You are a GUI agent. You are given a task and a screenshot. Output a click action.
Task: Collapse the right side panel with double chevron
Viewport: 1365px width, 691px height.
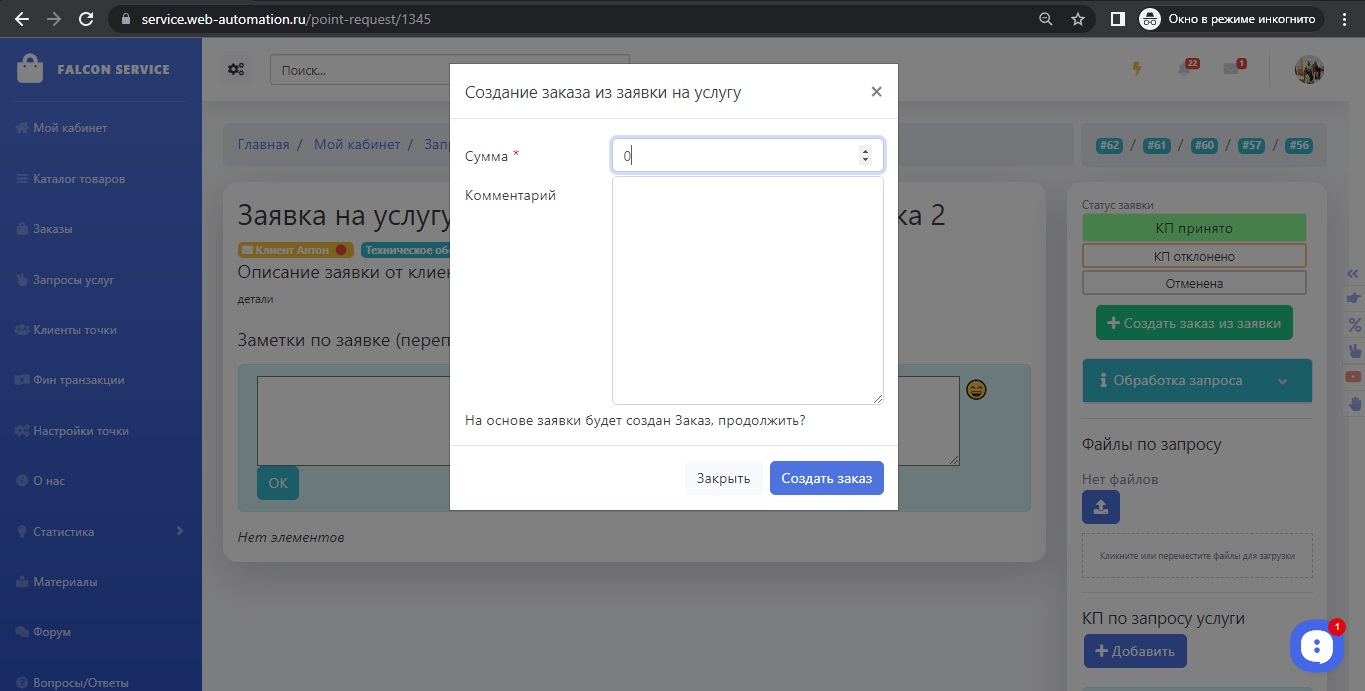1354,273
